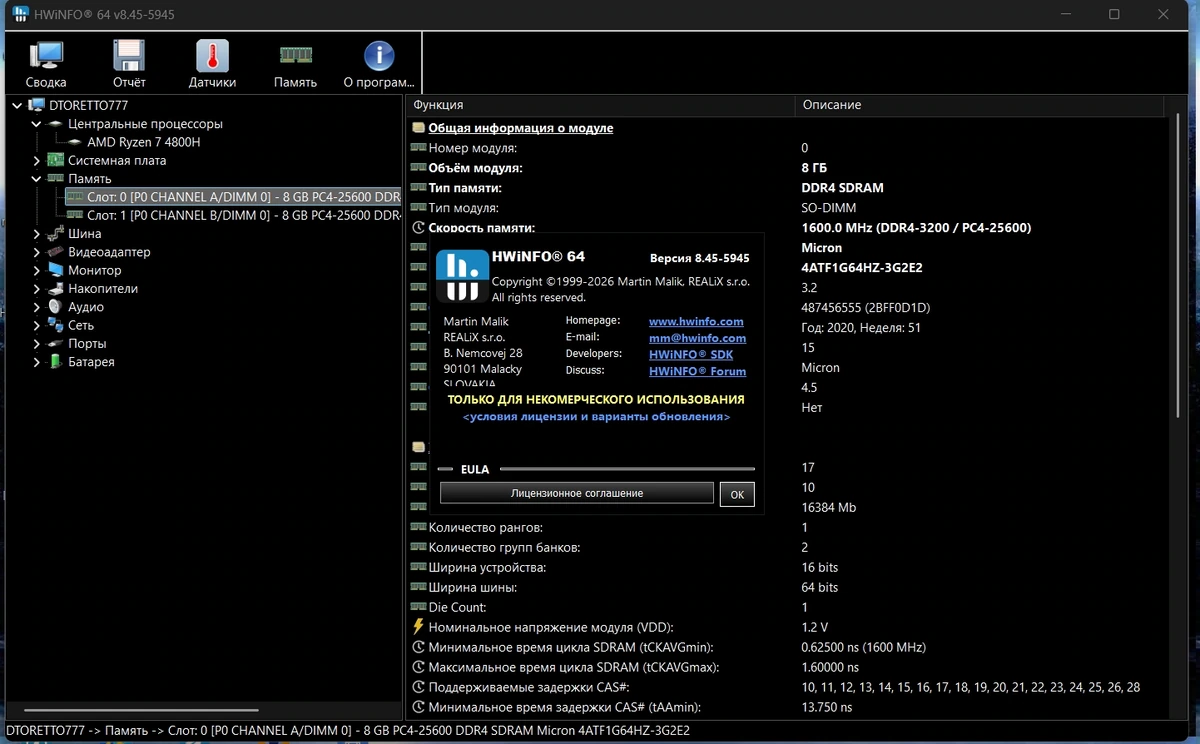Expand the Шина tree node

click(x=37, y=233)
